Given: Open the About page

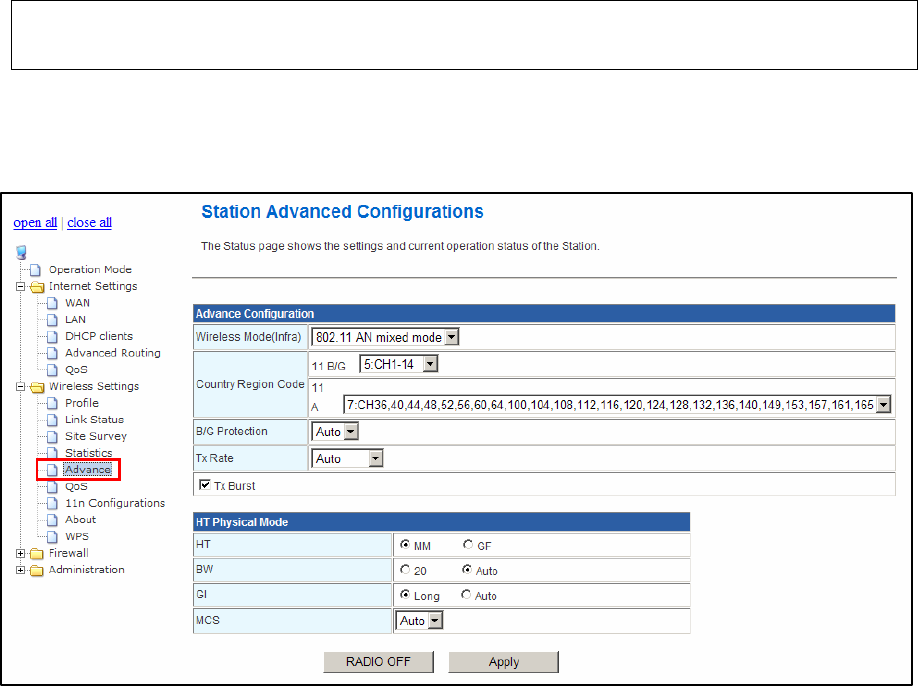Looking at the screenshot, I should 80,520.
